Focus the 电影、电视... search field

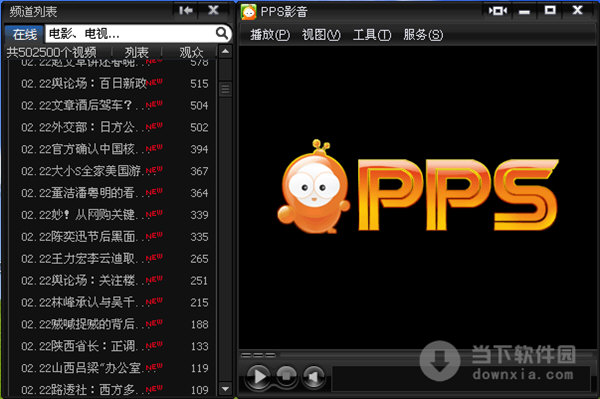(130, 34)
